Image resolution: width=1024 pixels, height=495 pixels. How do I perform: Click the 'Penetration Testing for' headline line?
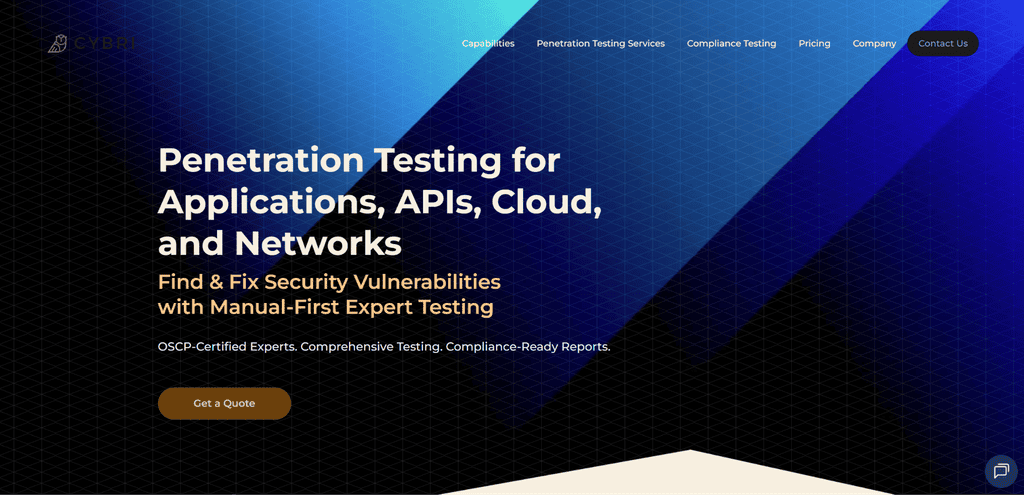[x=359, y=160]
